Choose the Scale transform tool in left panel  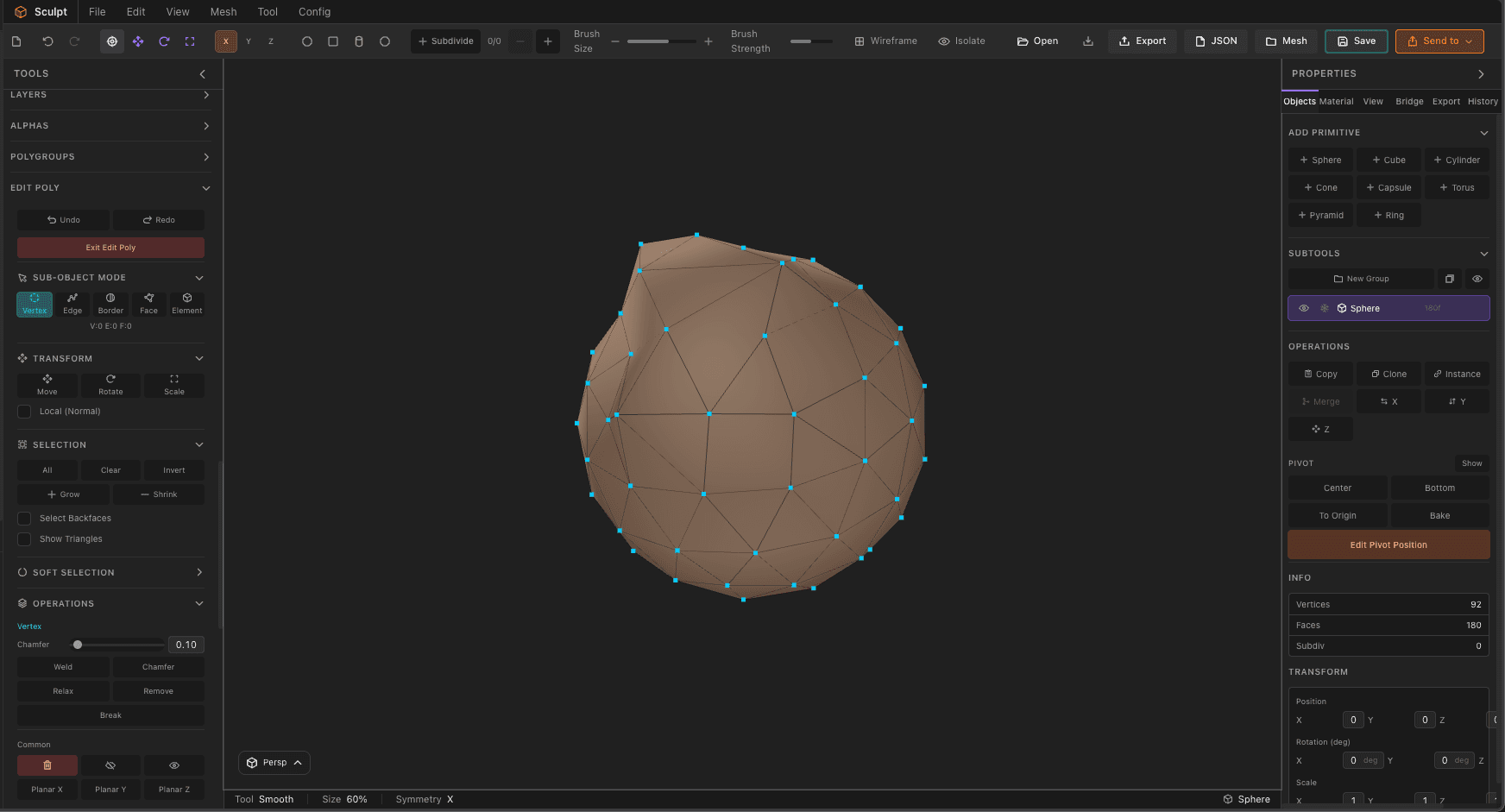pyautogui.click(x=174, y=385)
